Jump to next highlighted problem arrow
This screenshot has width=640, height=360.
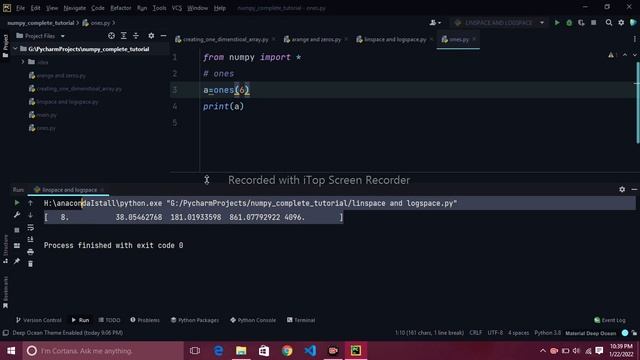pyautogui.click(x=634, y=55)
